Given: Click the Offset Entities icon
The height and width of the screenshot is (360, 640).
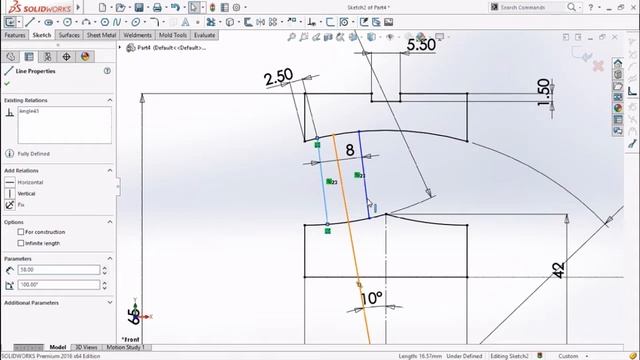Looking at the screenshot, I should (x=248, y=22).
